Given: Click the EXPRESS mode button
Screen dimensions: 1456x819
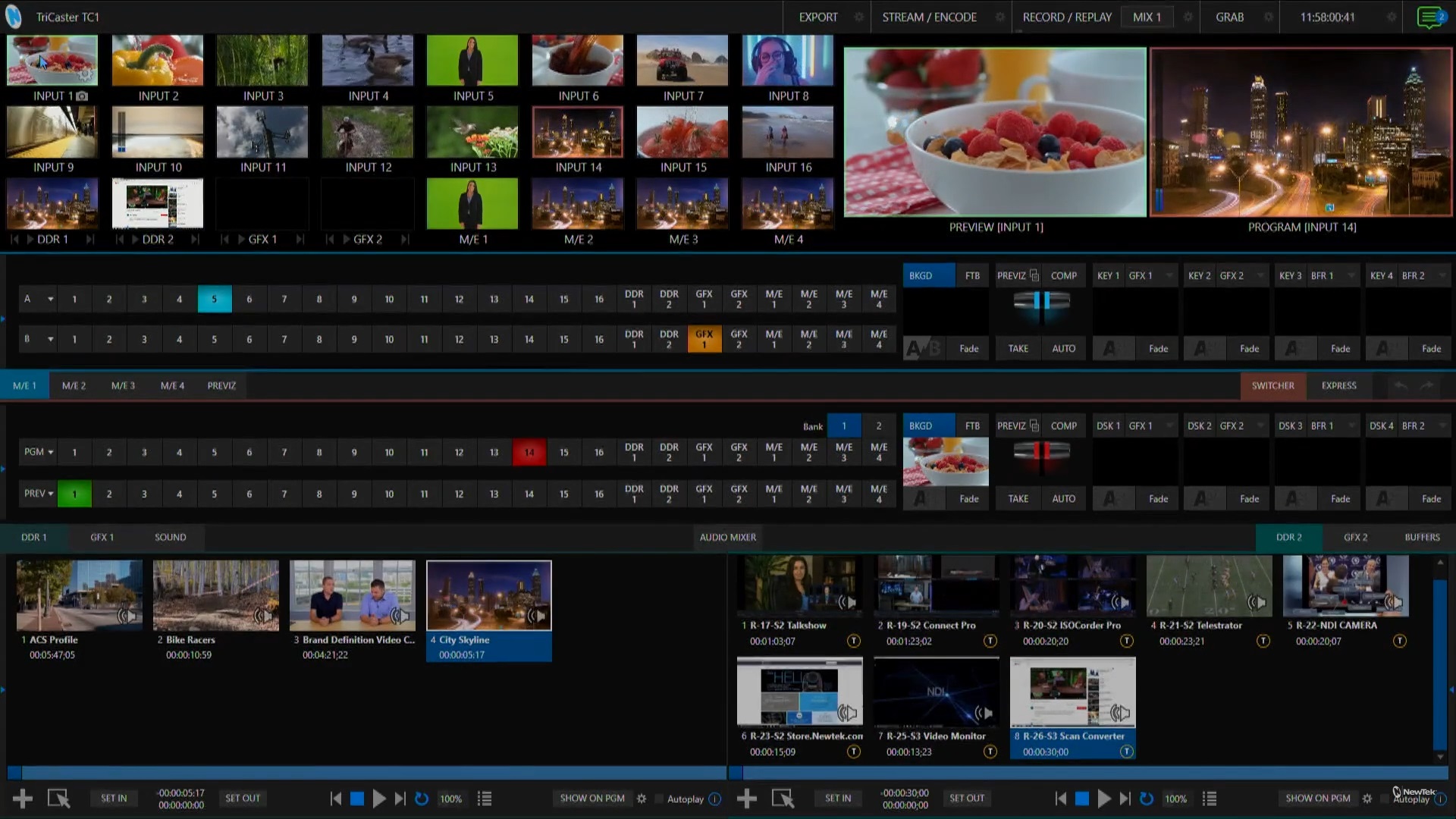Looking at the screenshot, I should [x=1338, y=386].
